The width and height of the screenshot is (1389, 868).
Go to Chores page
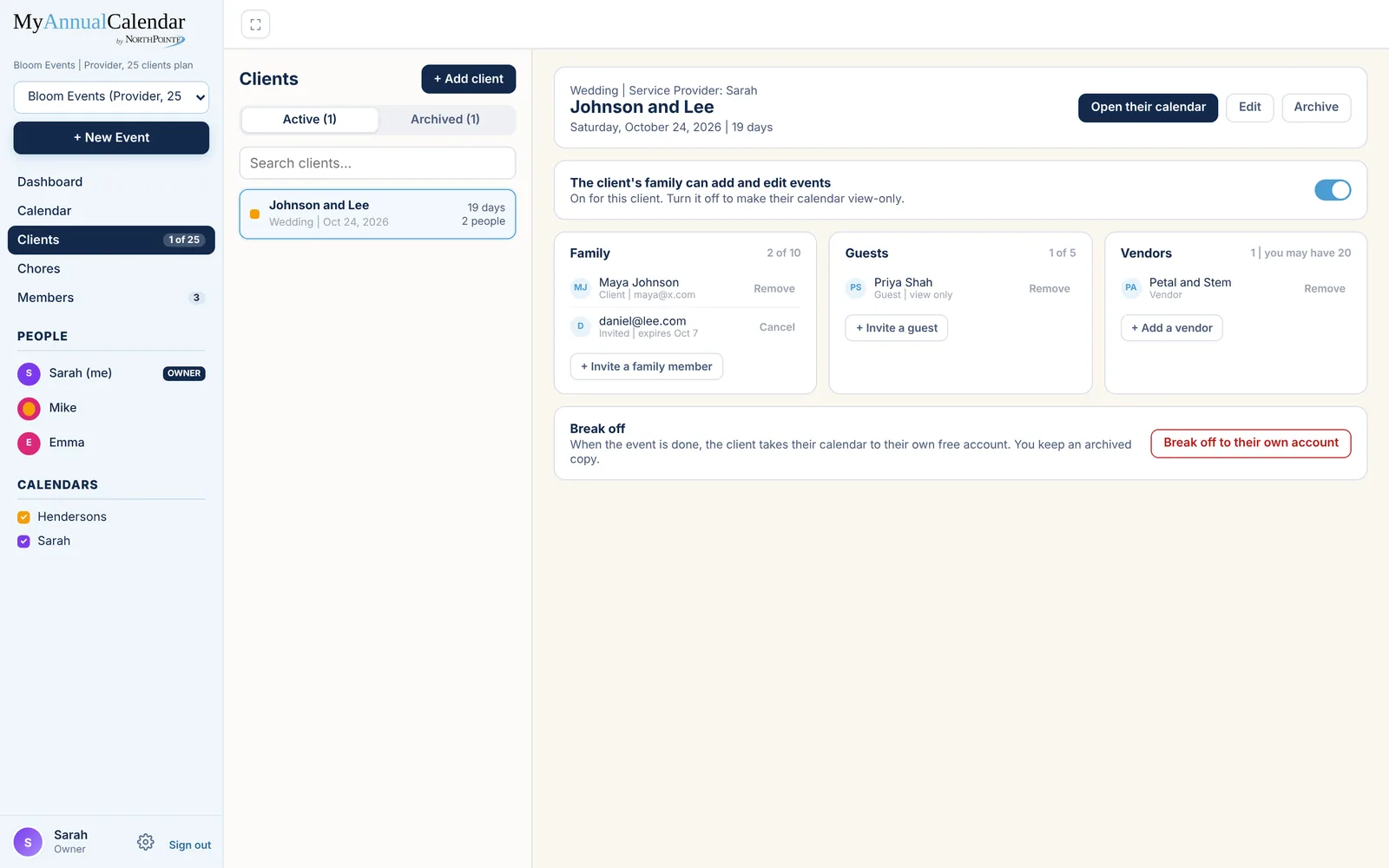(x=111, y=269)
